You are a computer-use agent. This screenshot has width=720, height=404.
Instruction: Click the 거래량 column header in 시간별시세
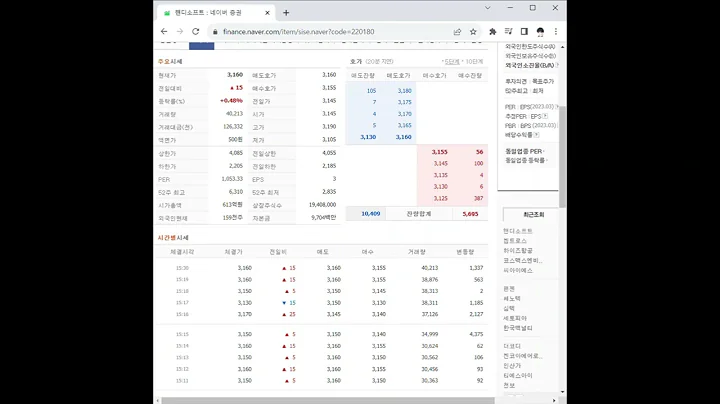tap(416, 252)
